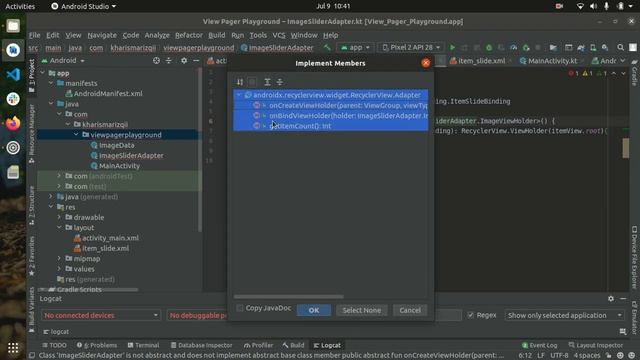Click the No debuggable processes field
This screenshot has width=640, height=360.
pos(198,315)
